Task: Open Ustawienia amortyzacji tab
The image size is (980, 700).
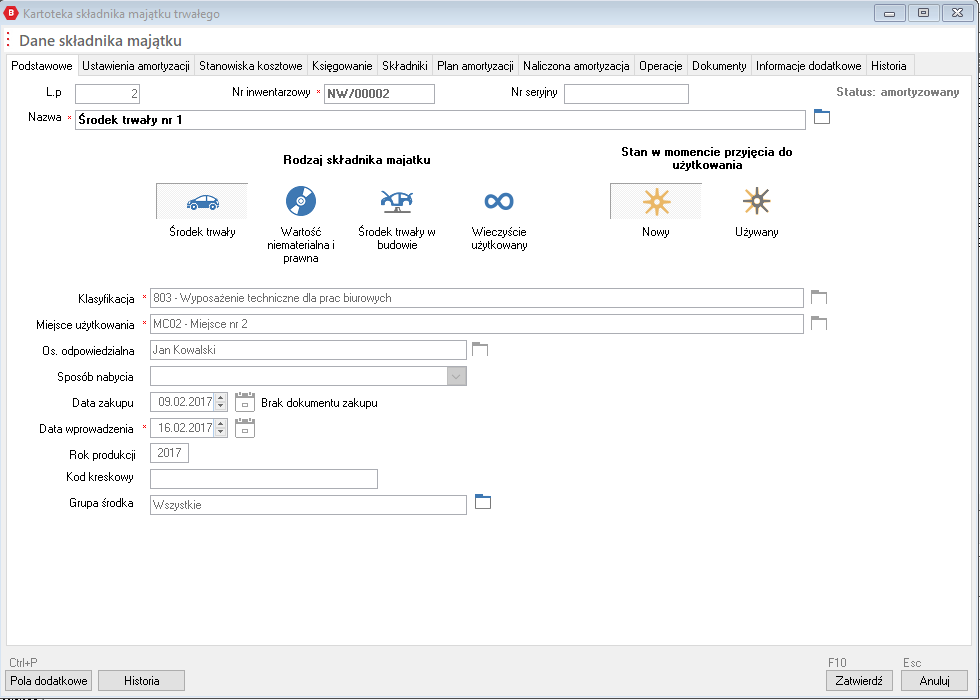Action: (136, 66)
